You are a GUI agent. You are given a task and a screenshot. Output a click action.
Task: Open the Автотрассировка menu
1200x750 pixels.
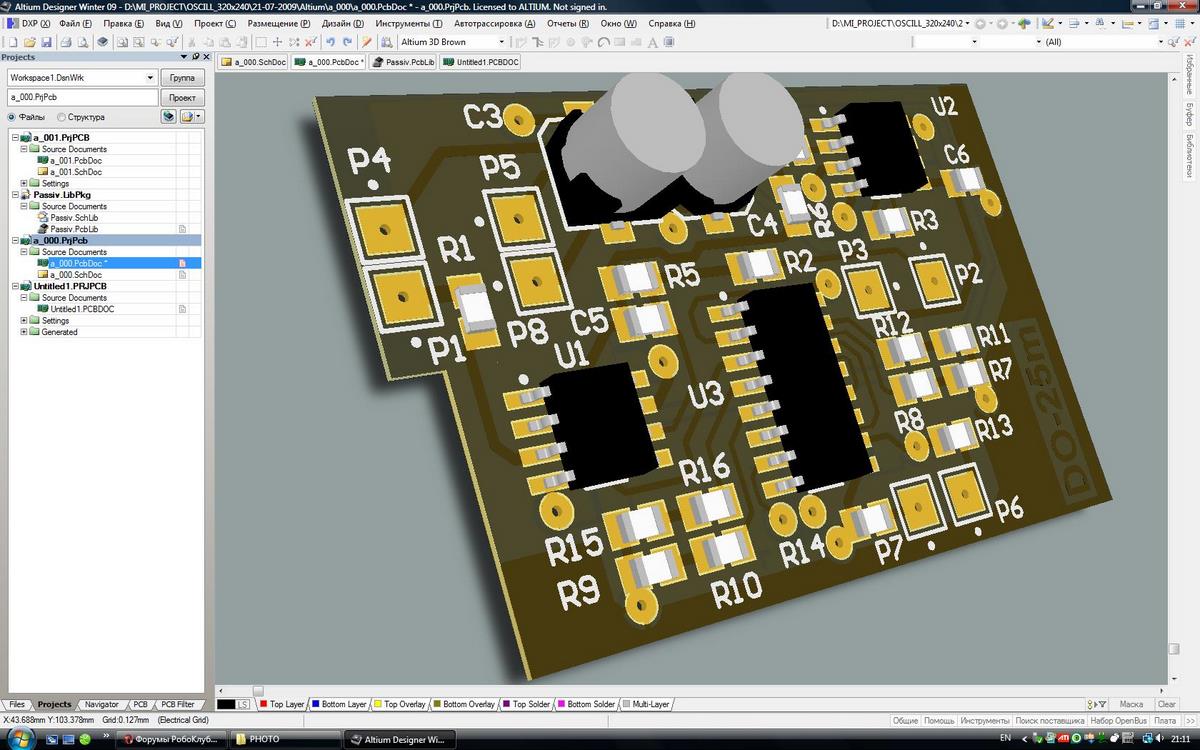[x=494, y=23]
